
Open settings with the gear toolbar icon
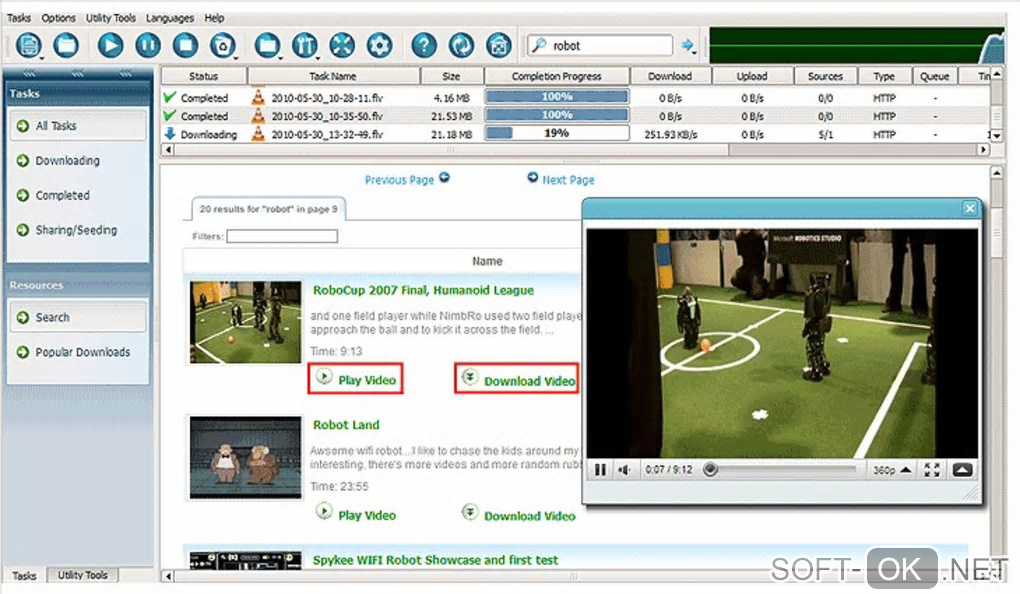tap(379, 45)
